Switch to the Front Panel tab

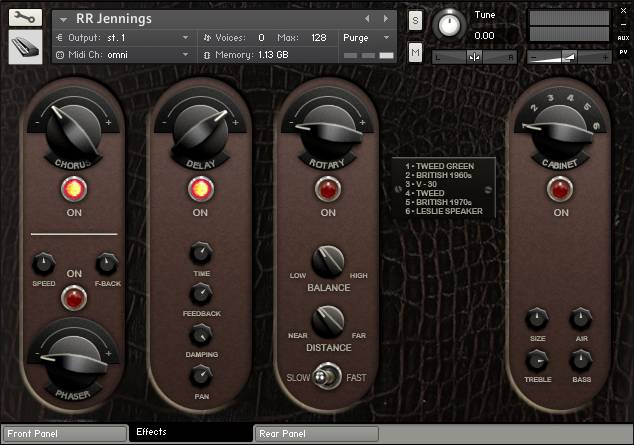[65, 434]
